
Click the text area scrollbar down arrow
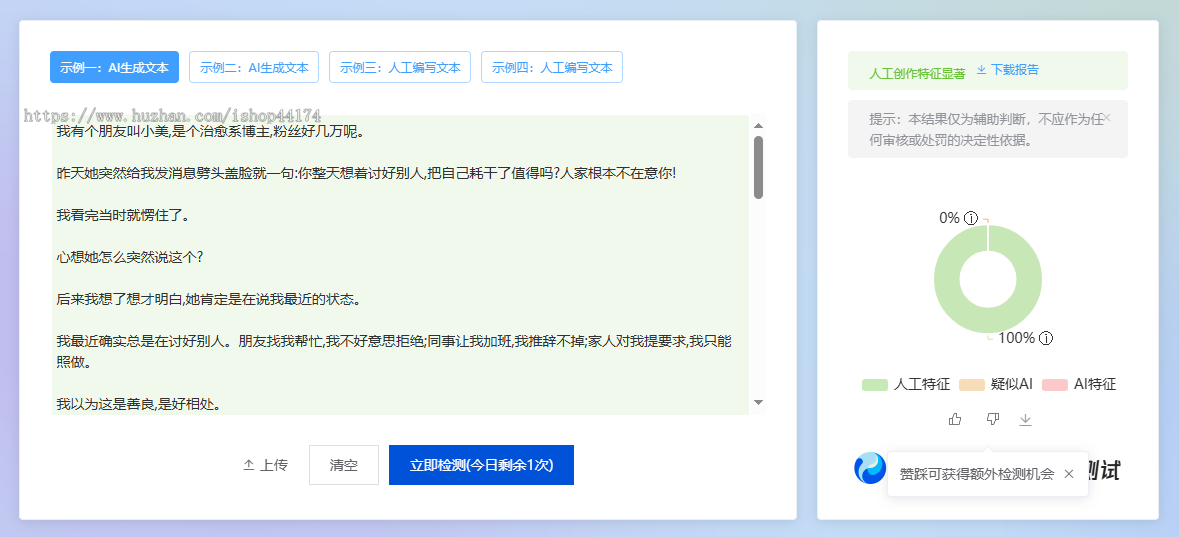pyautogui.click(x=758, y=403)
